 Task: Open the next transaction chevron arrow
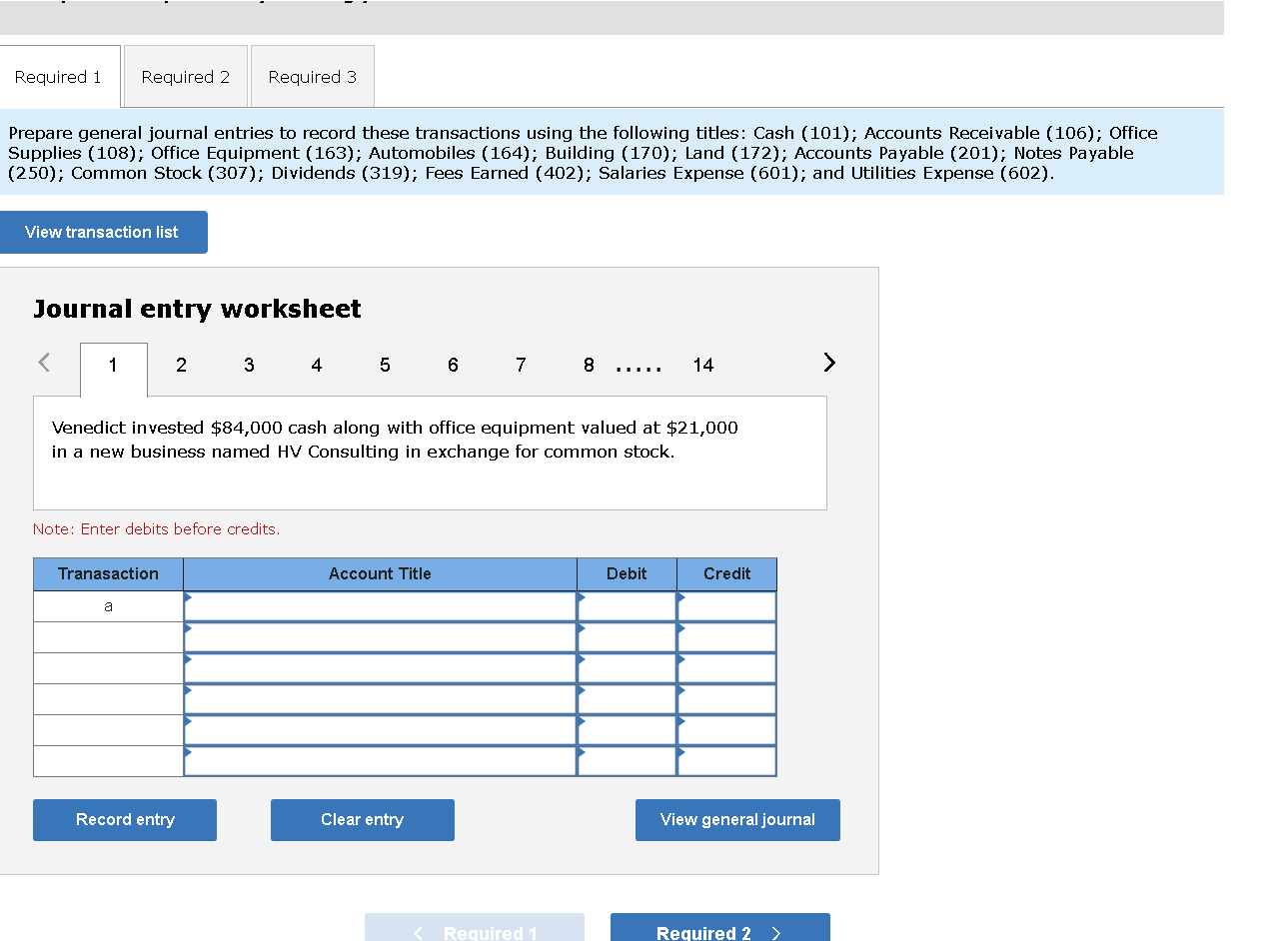click(x=828, y=364)
